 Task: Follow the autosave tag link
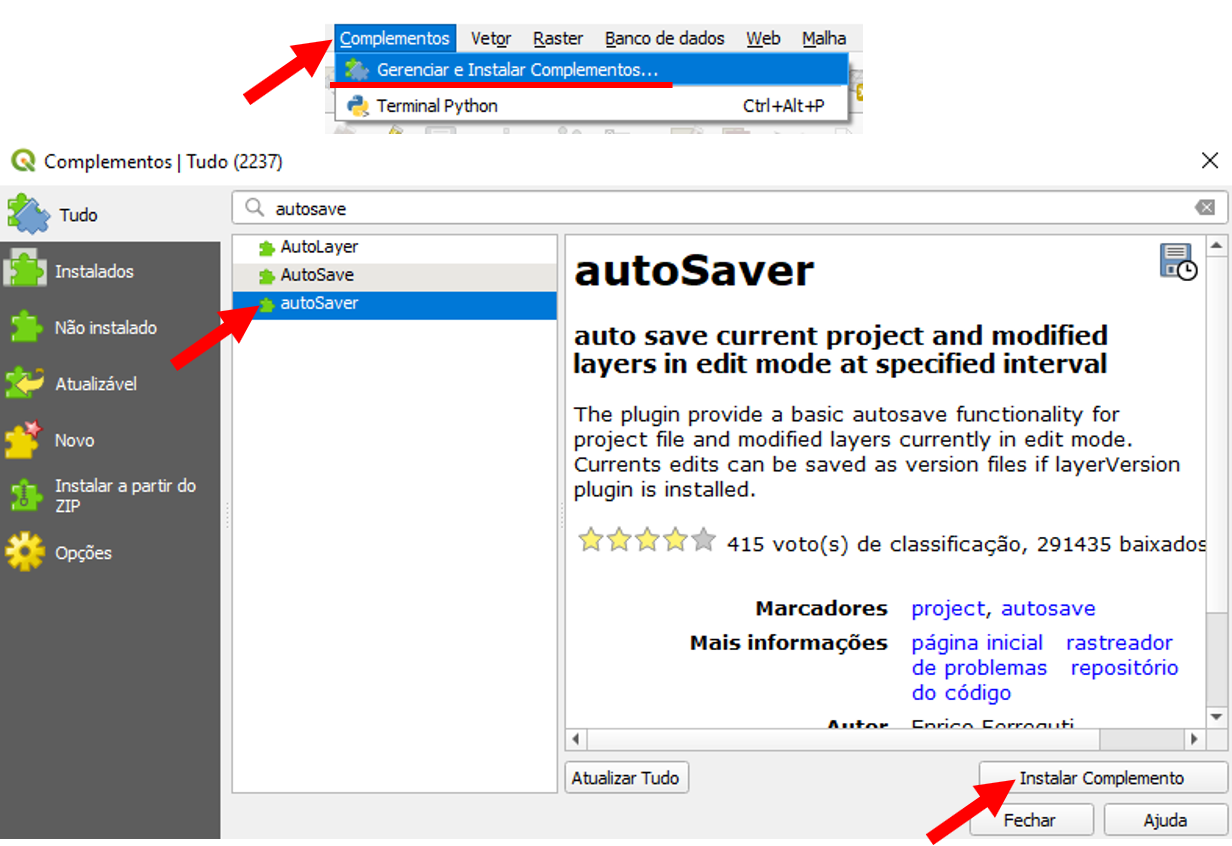[x=1048, y=608]
